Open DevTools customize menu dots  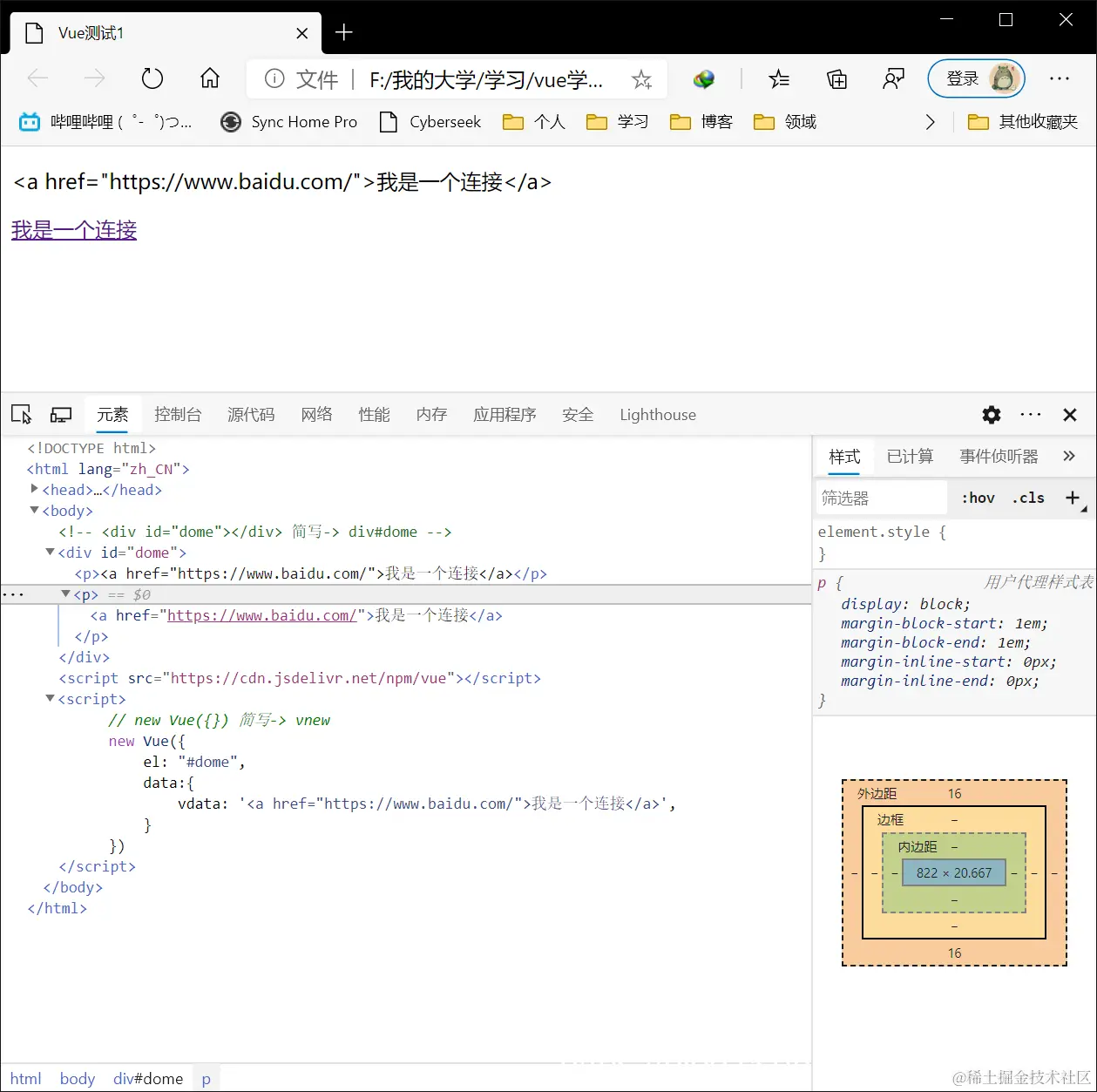tap(1031, 415)
